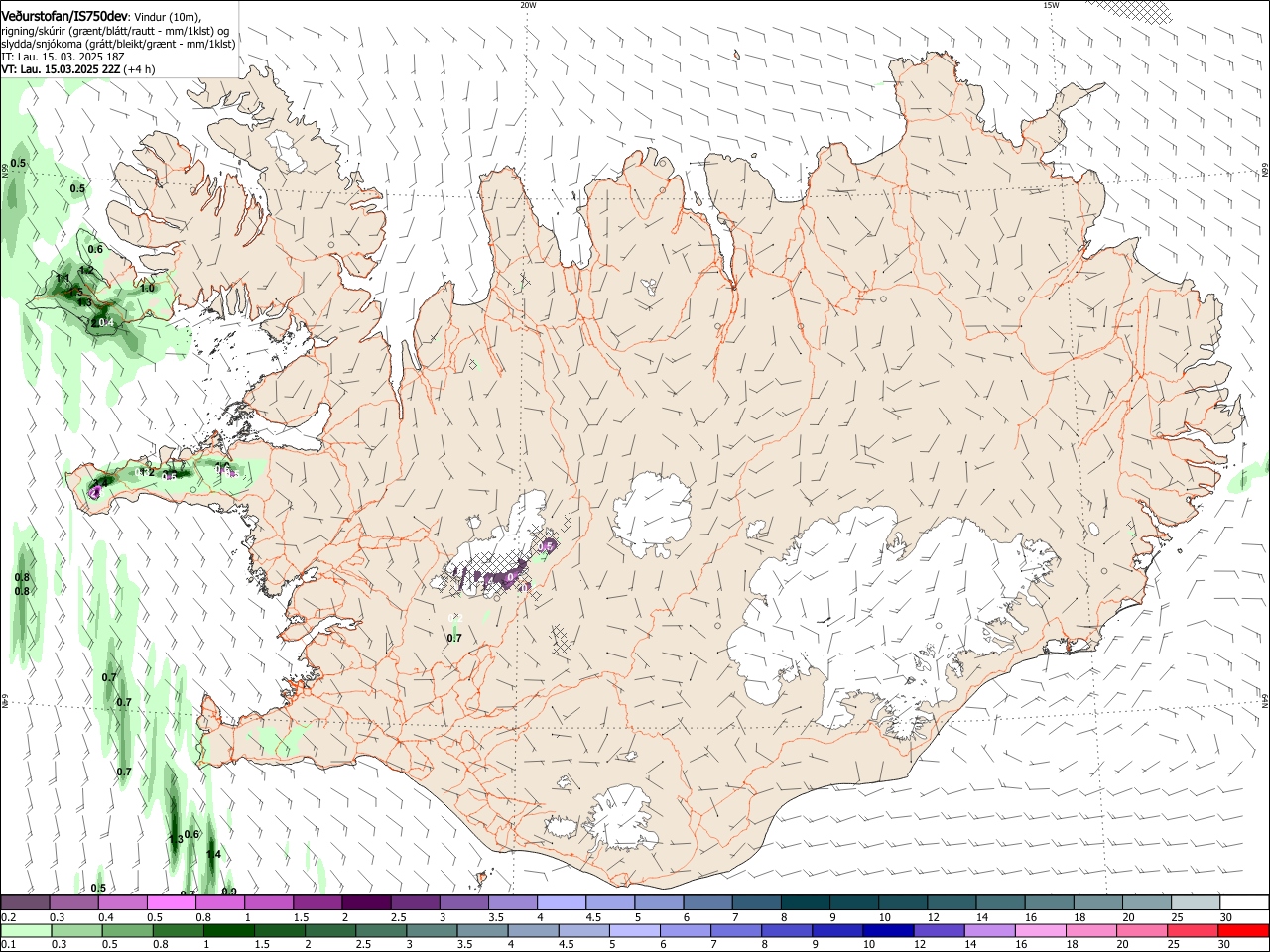The height and width of the screenshot is (952, 1270).
Task: Click the 'VT: Lau. 15.03.2025 22Z' valid time
Action: [x=61, y=69]
